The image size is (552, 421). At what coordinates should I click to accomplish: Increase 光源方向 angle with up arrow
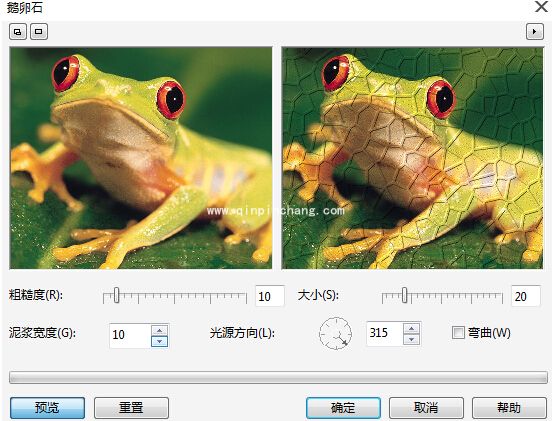412,328
